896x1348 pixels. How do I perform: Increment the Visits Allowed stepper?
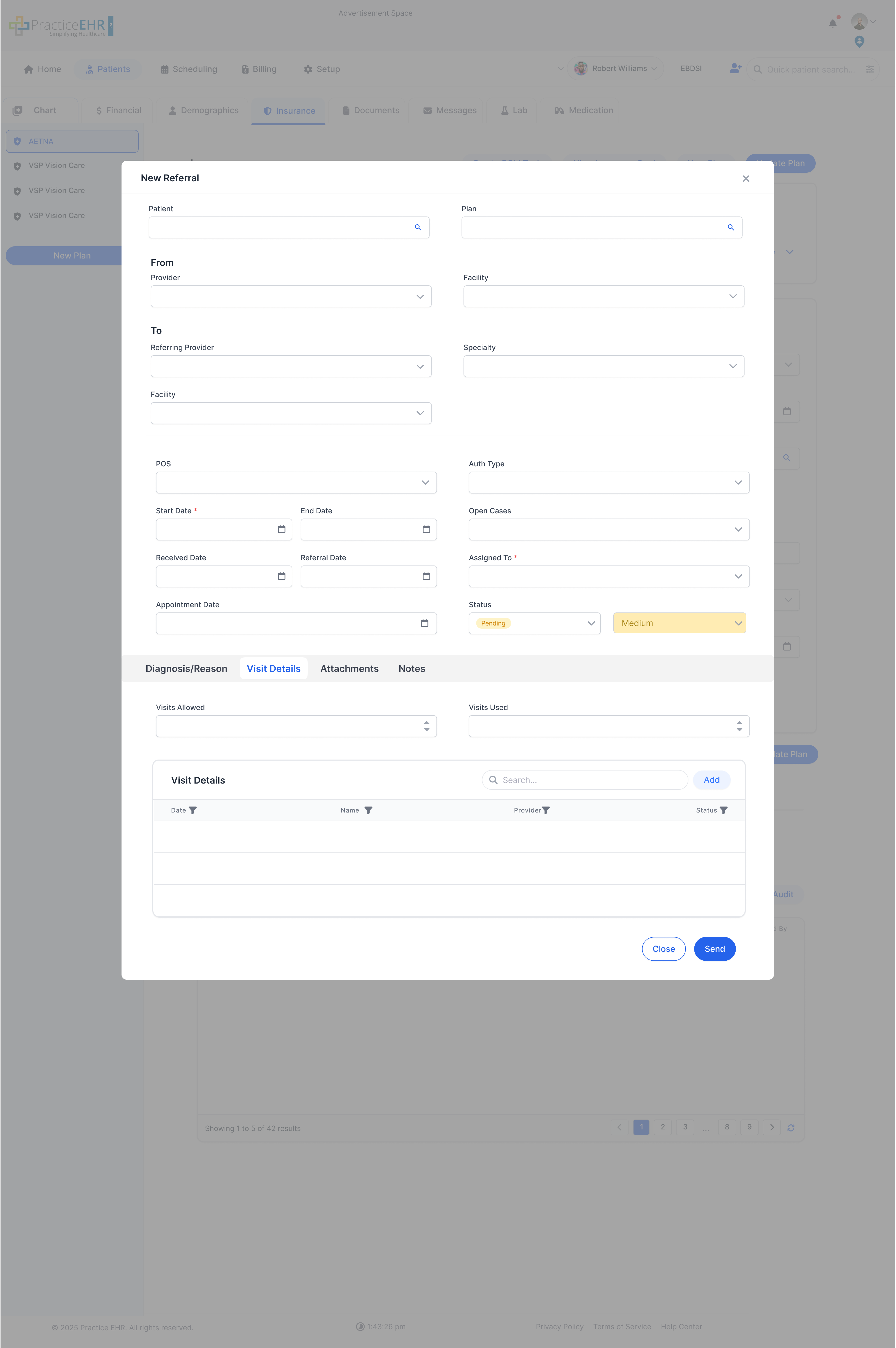coord(427,723)
